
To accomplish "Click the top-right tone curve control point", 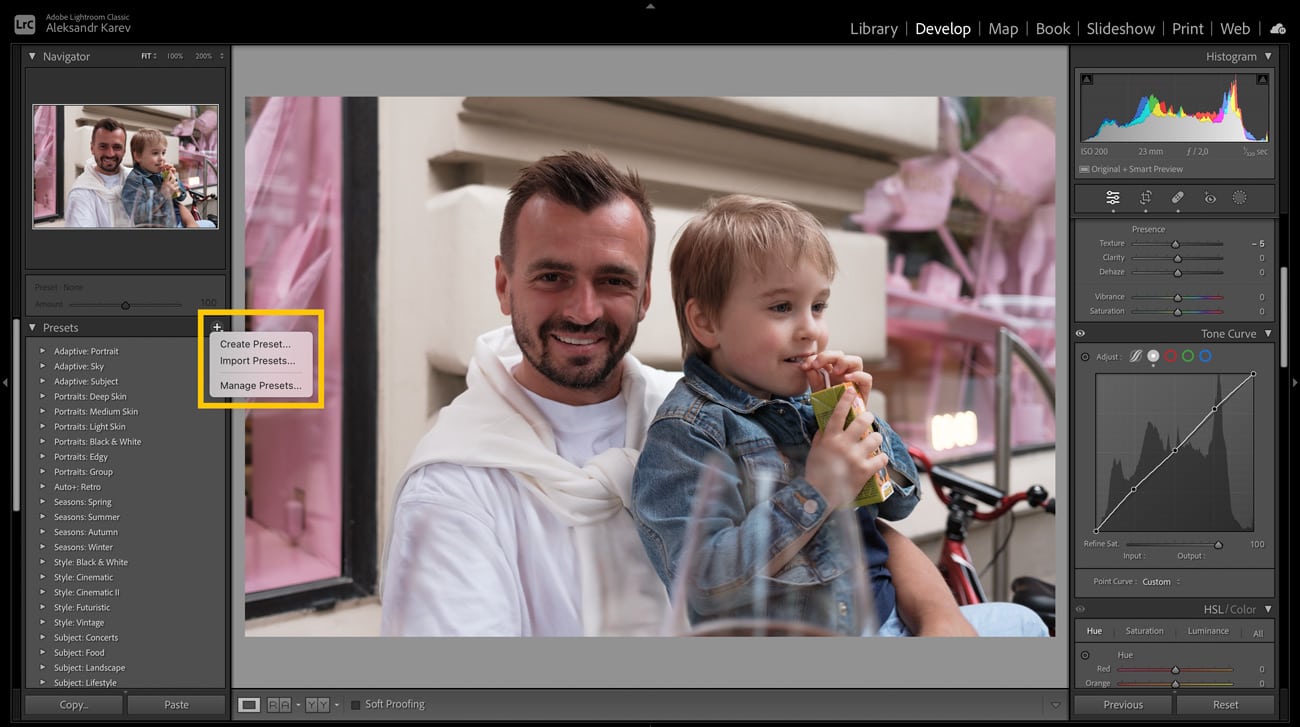I will (x=1253, y=375).
